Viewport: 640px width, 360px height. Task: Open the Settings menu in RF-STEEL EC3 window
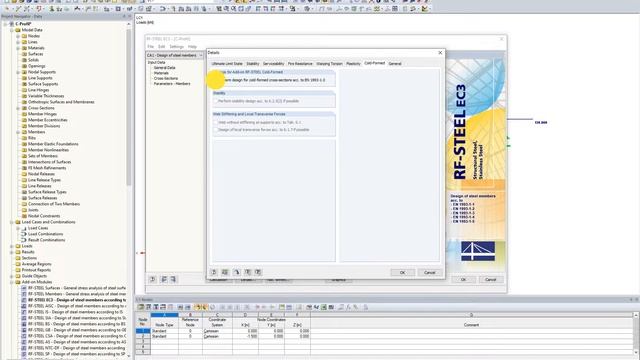click(176, 47)
